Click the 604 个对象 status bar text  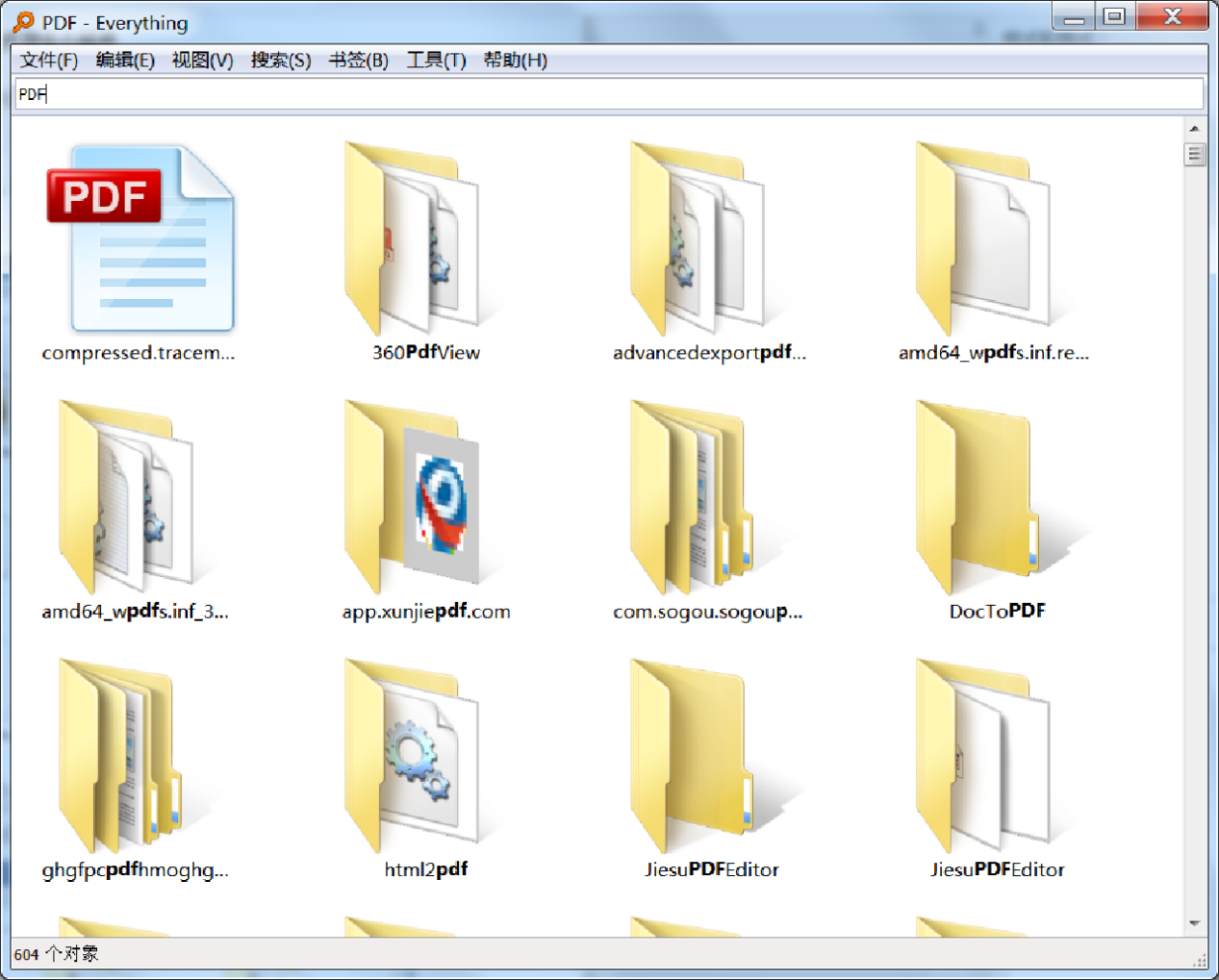[x=56, y=954]
